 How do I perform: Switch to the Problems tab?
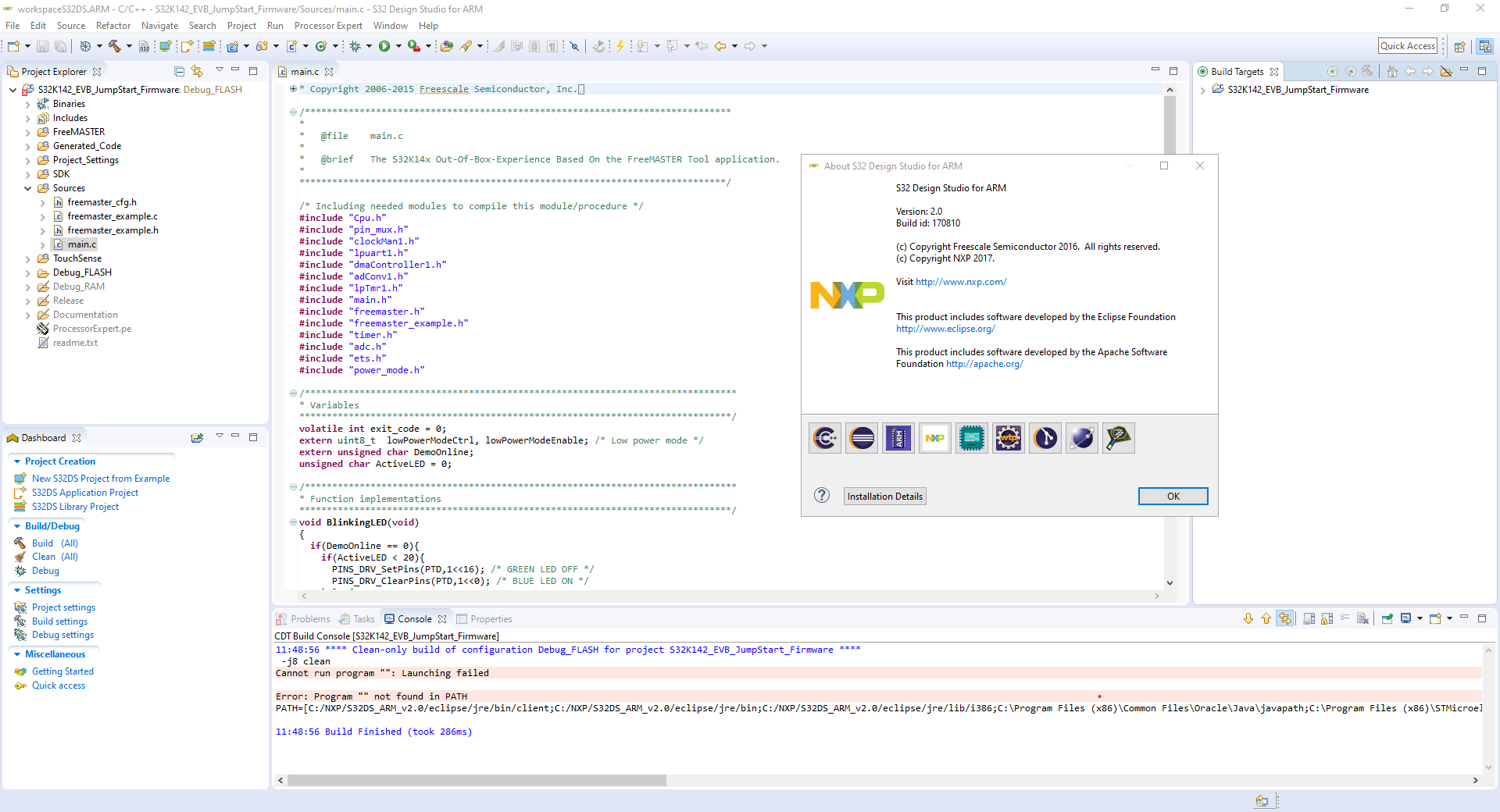[x=303, y=619]
